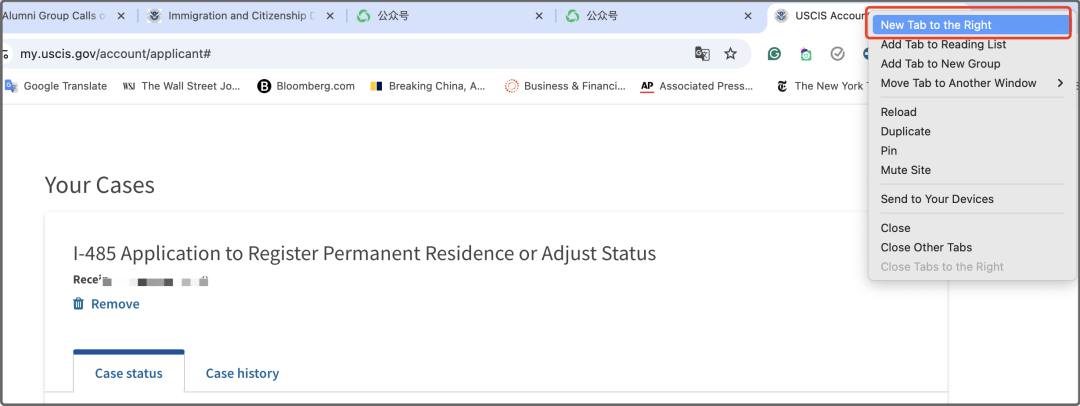Viewport: 1080px width, 406px height.
Task: Click the trash can icon beside Remove
Action: (x=79, y=304)
